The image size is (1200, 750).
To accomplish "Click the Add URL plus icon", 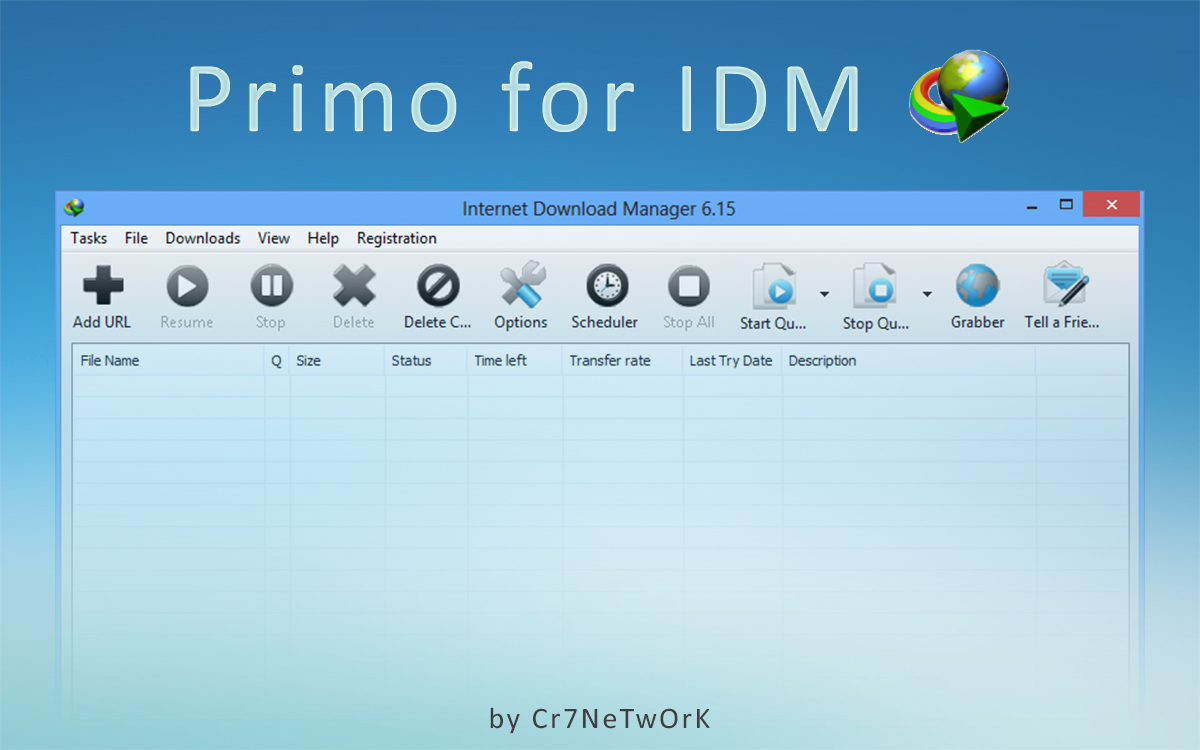I will point(103,286).
